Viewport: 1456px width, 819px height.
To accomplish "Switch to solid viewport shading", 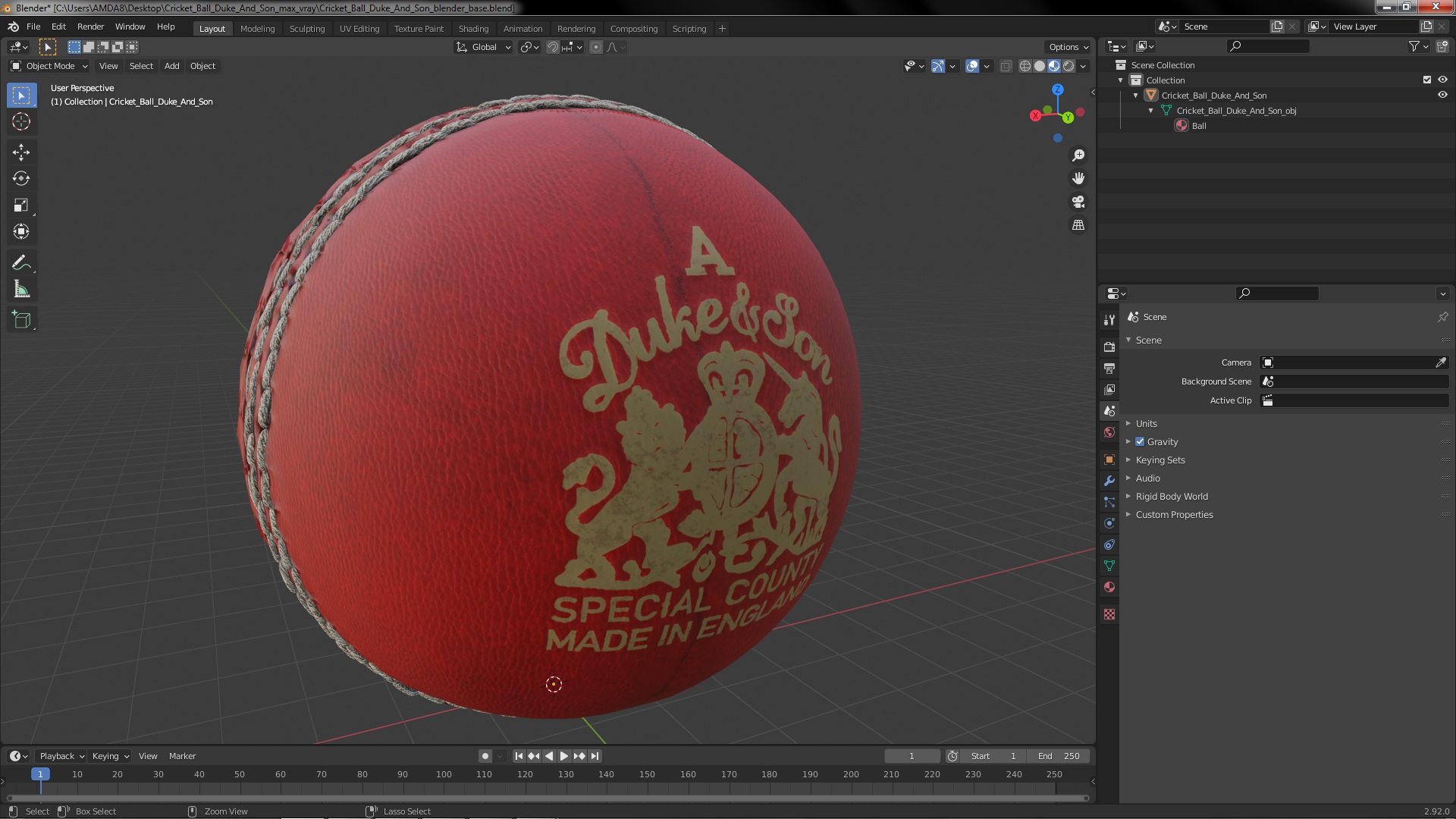I will 1040,66.
